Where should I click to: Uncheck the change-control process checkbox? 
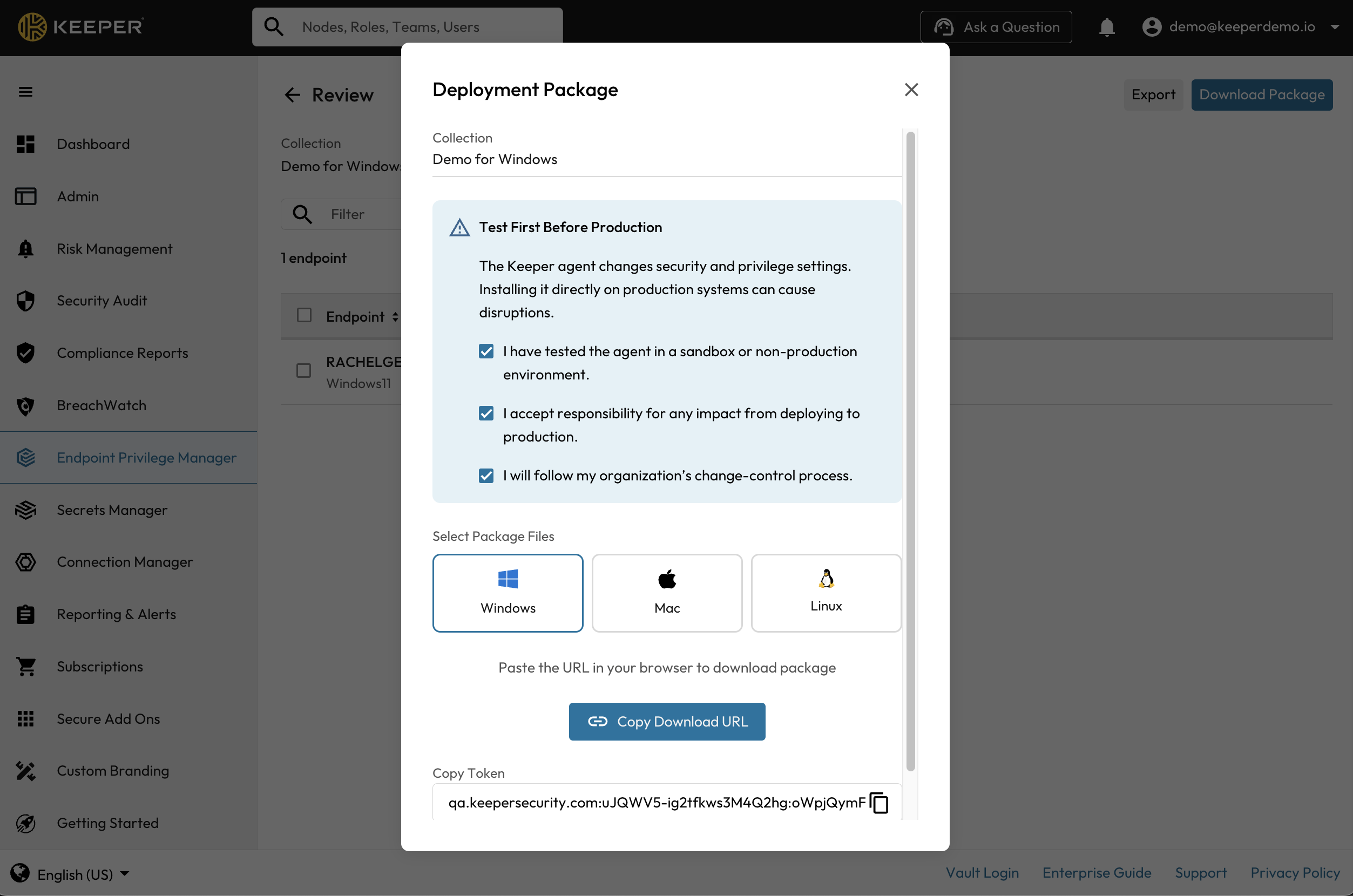point(486,476)
